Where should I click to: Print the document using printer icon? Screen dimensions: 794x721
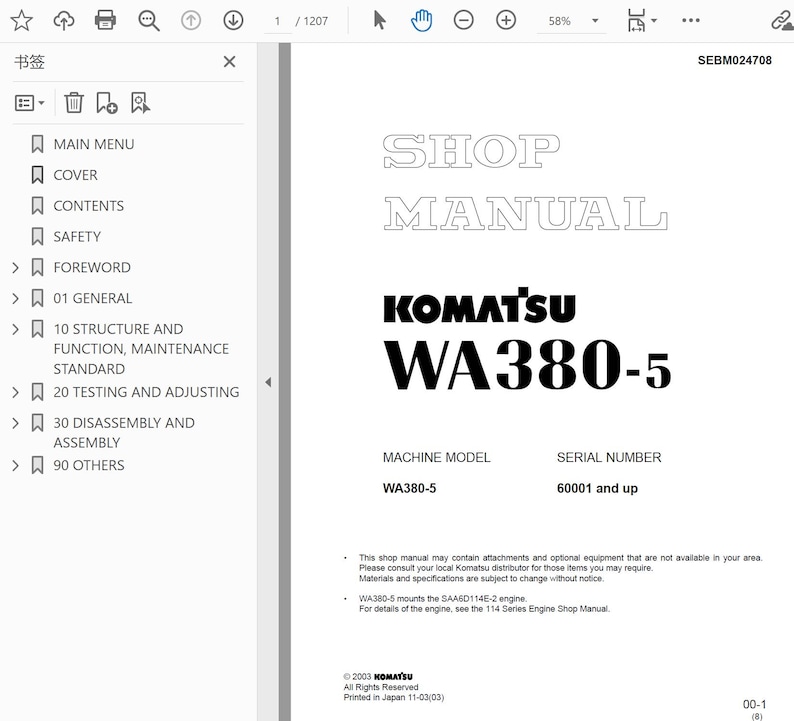pos(105,21)
